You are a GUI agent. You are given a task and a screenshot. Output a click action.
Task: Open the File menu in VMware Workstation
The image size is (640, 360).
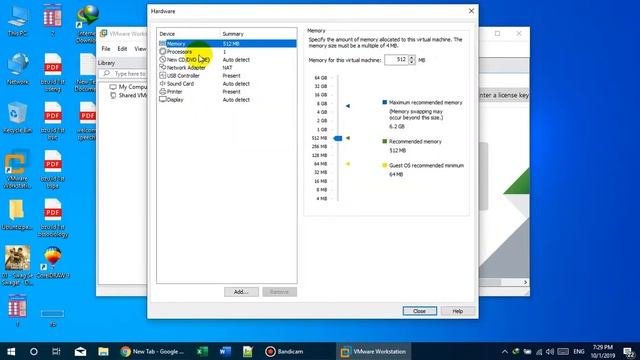click(106, 49)
